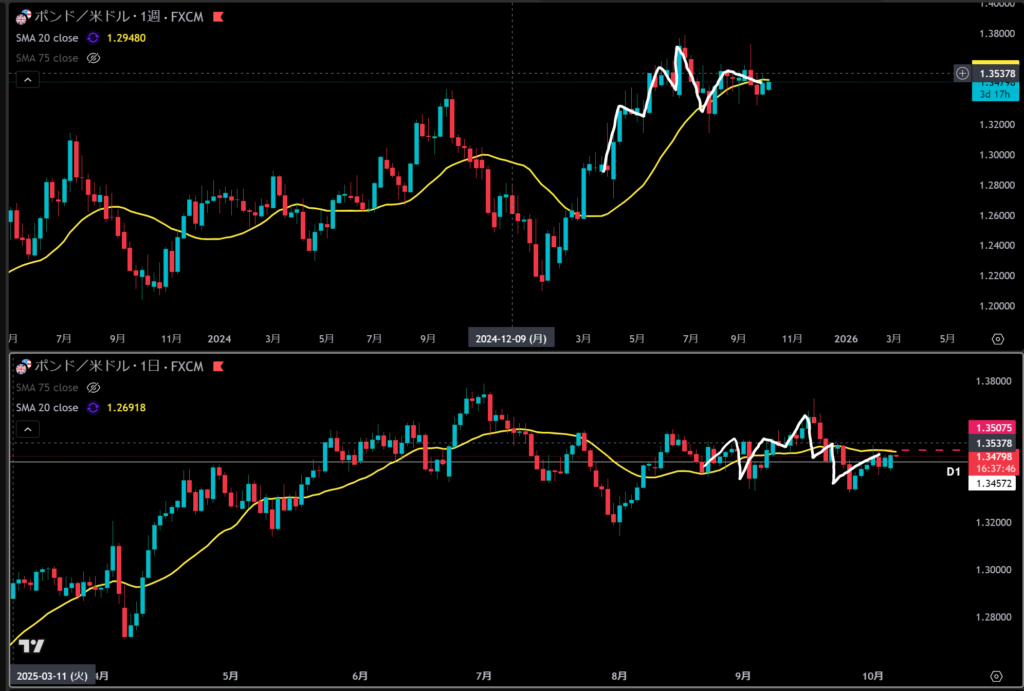Click the D1 horizontal line label on the daily chart
The image size is (1024, 691).
(x=953, y=470)
